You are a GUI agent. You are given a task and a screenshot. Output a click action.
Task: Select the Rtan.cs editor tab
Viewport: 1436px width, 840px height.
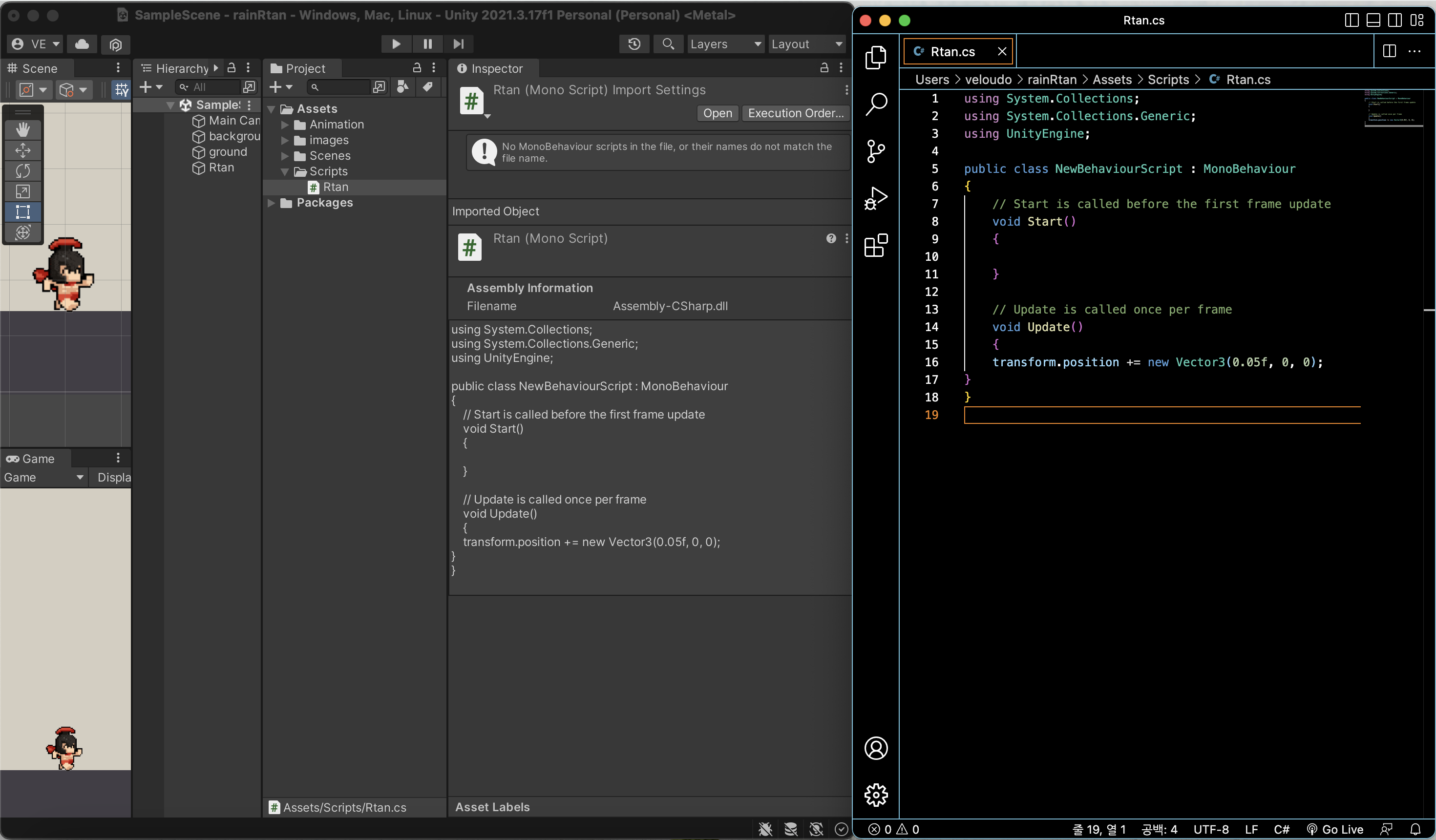(958, 52)
